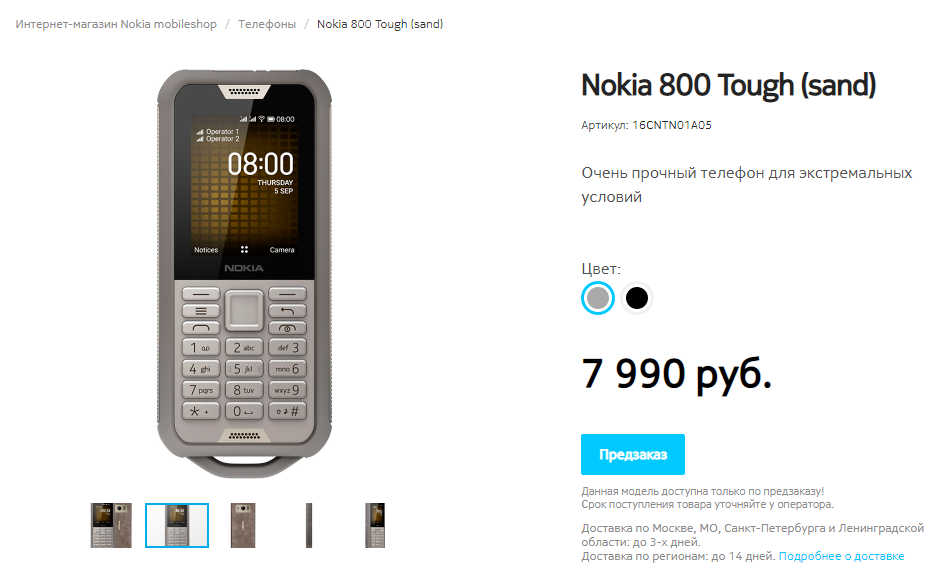The height and width of the screenshot is (585, 933).
Task: Click the NOKIA logo on the phone
Action: [244, 268]
